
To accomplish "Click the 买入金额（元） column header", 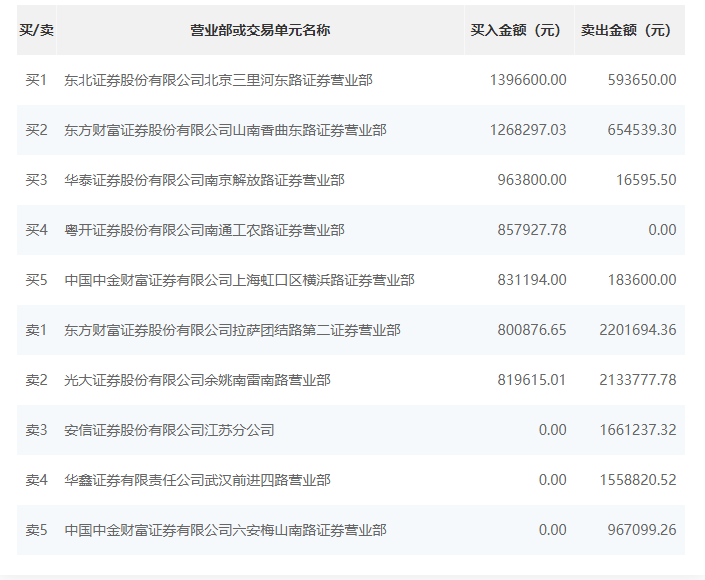I will pyautogui.click(x=519, y=30).
